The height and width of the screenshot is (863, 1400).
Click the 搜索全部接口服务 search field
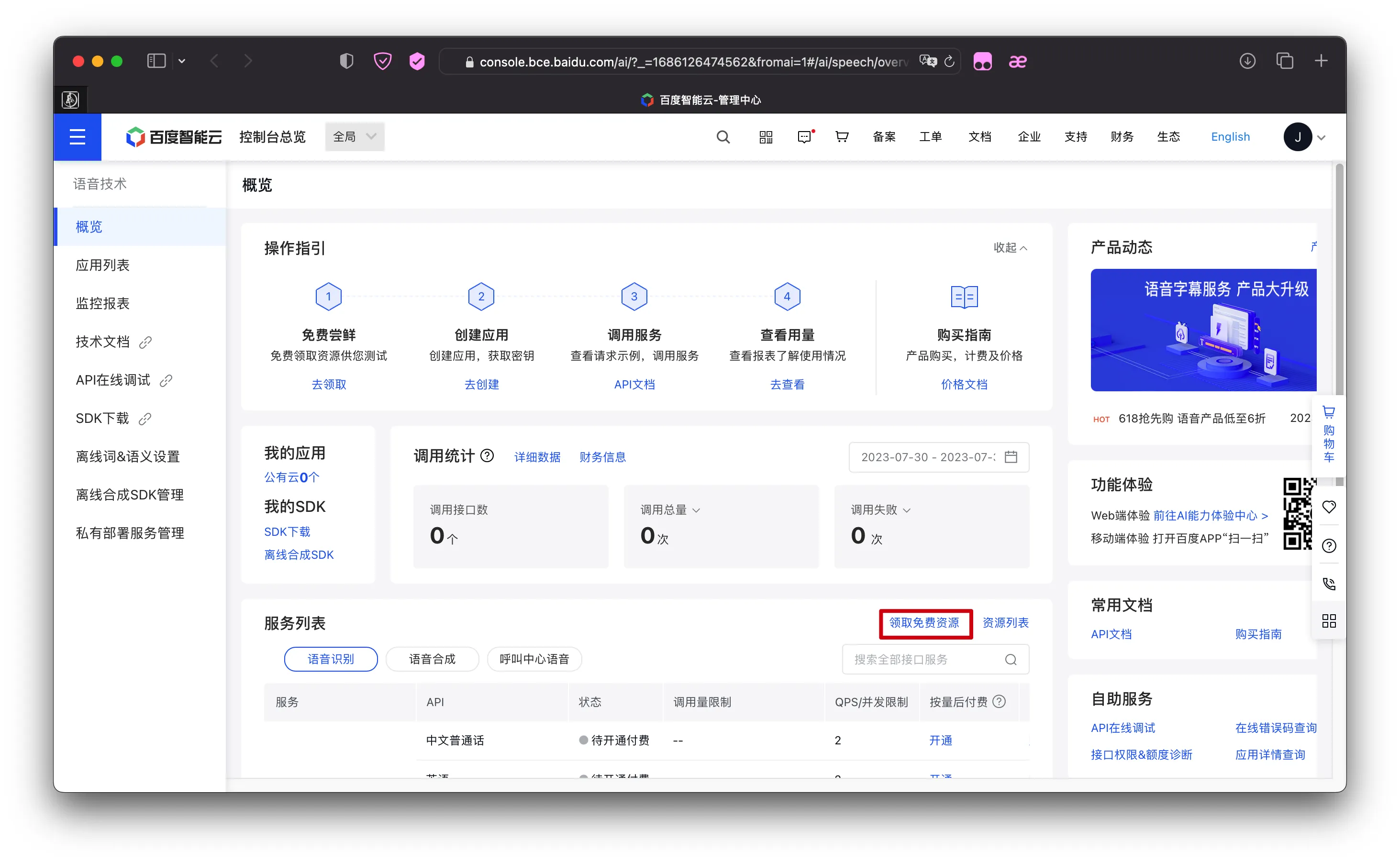(935, 660)
